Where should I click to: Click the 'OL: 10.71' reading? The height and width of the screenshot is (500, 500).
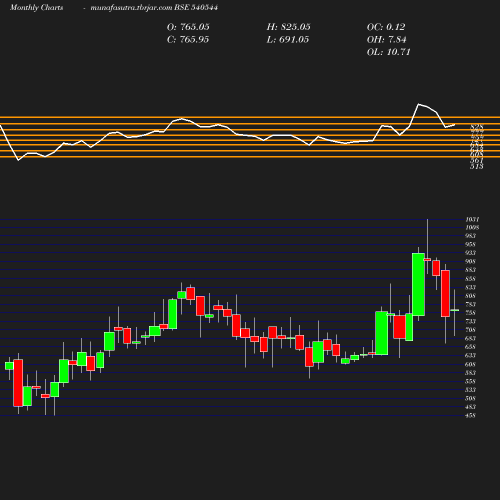pos(388,52)
